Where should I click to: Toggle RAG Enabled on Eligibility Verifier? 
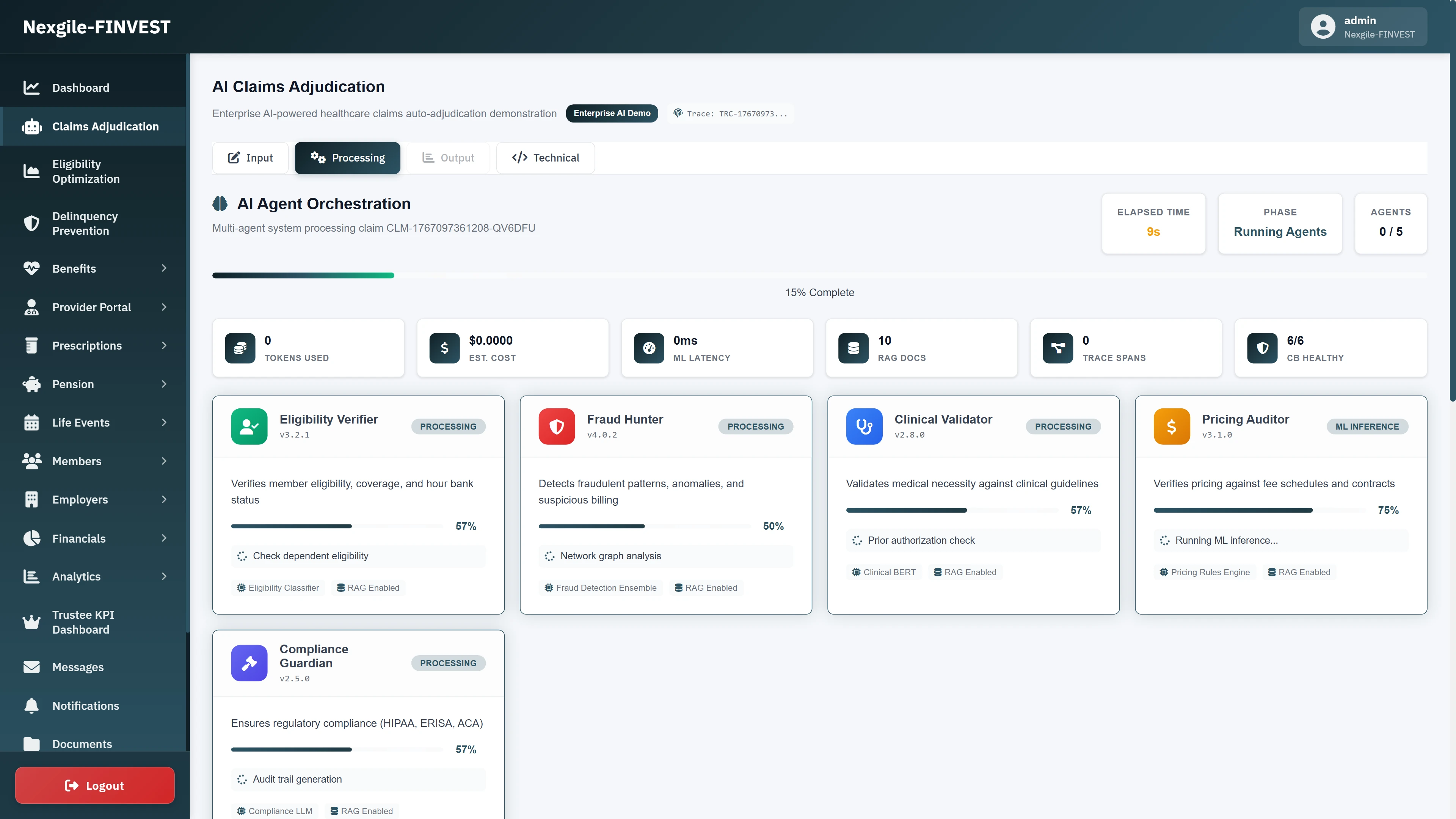click(x=368, y=587)
